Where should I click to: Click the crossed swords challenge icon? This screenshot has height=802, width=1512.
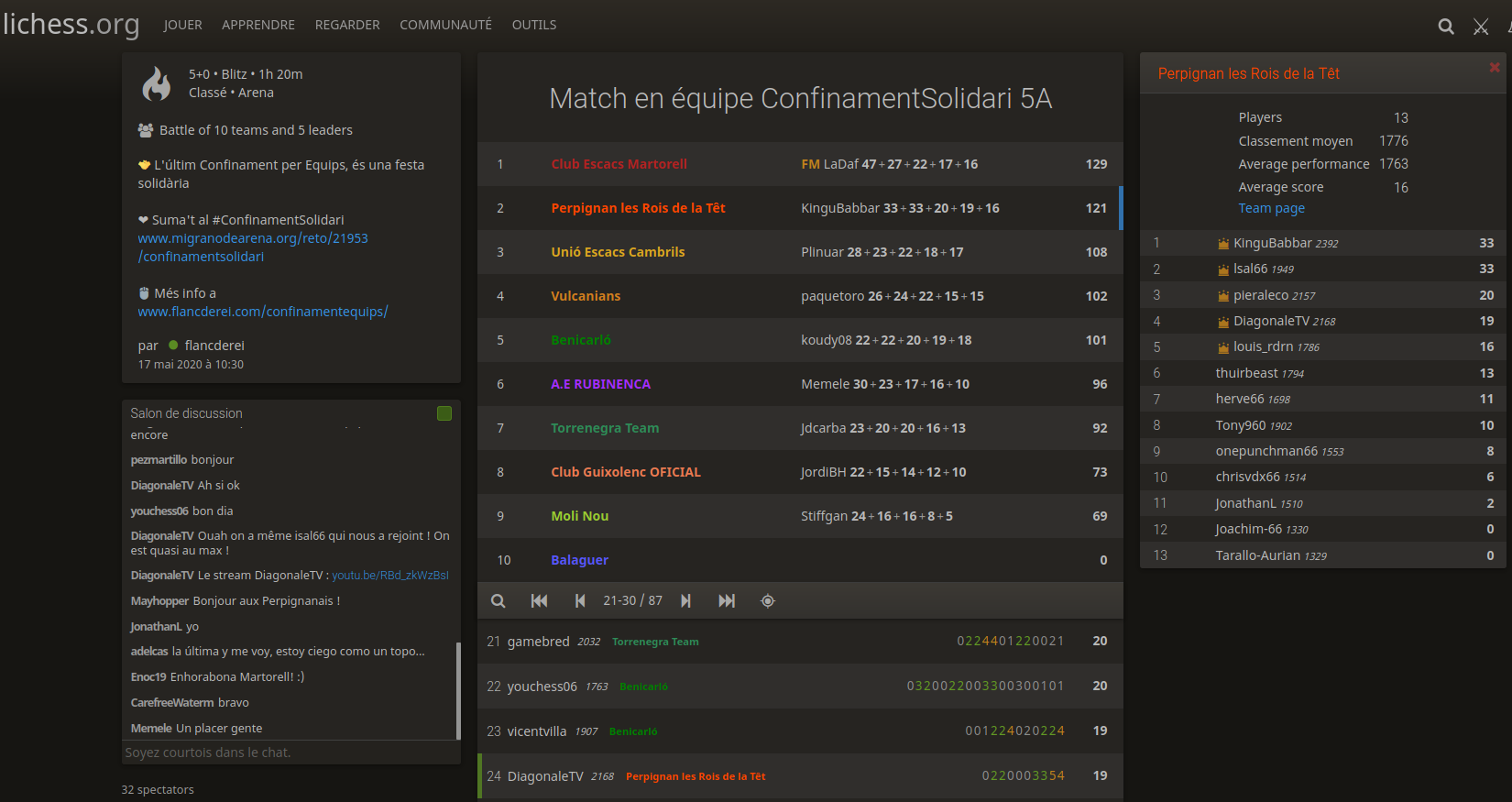(x=1481, y=27)
